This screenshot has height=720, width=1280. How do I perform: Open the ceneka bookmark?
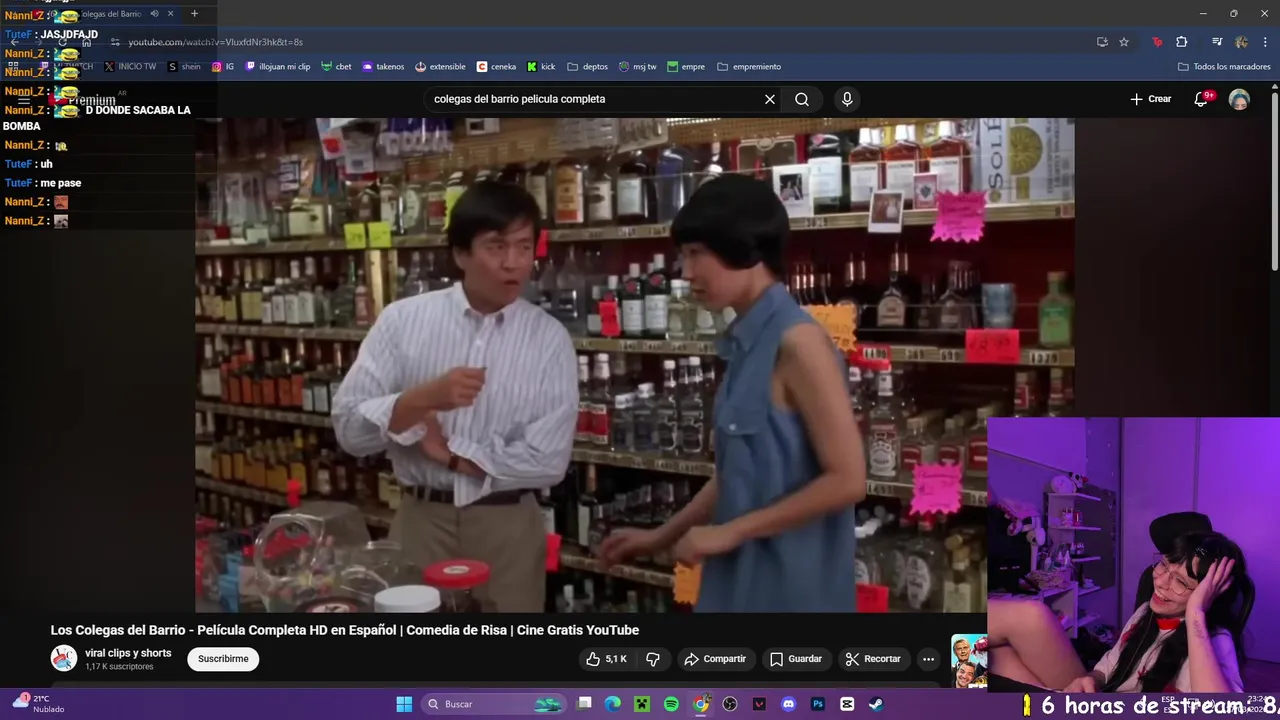(x=496, y=67)
